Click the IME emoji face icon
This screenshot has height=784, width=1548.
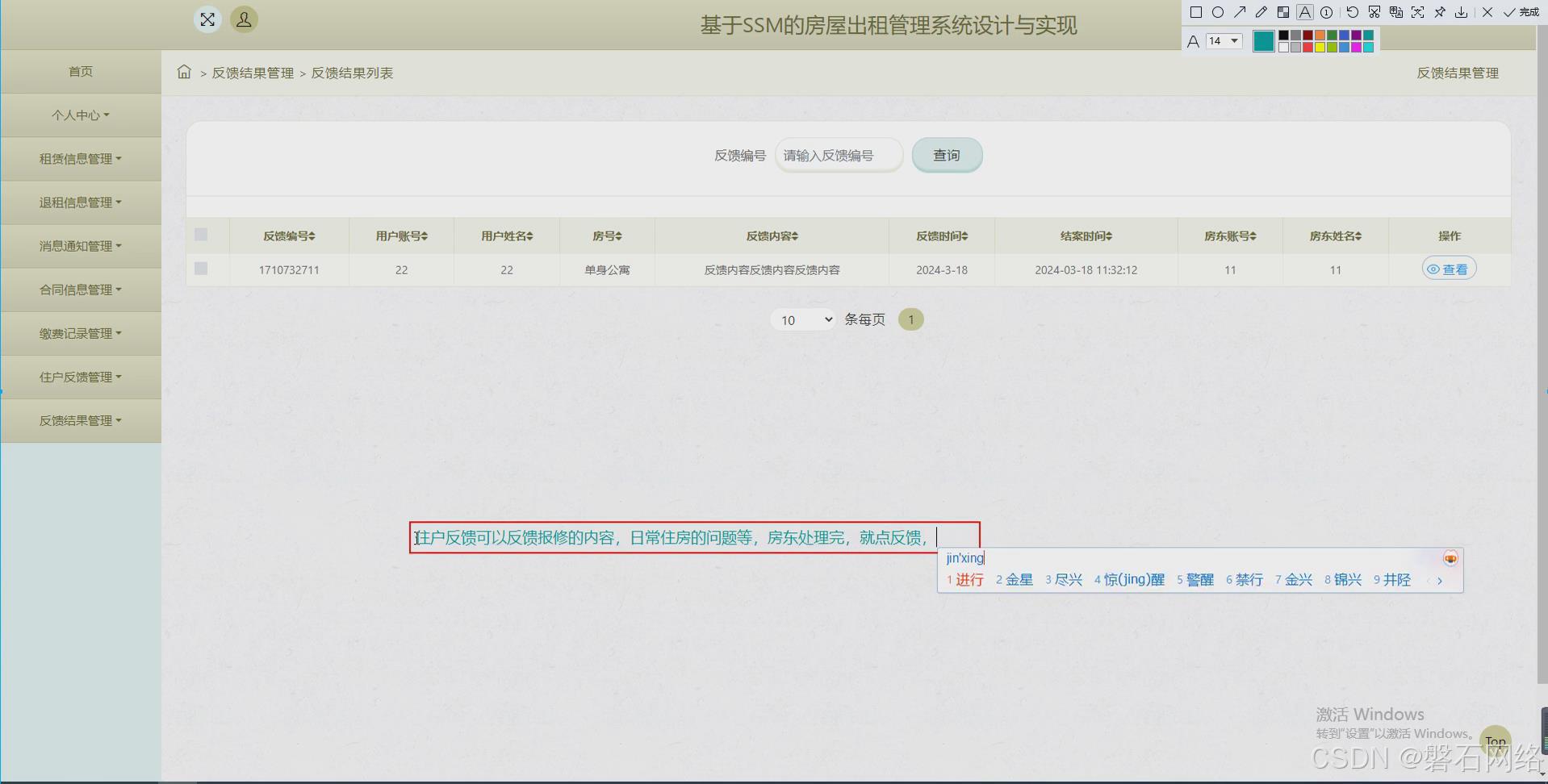pos(1450,558)
